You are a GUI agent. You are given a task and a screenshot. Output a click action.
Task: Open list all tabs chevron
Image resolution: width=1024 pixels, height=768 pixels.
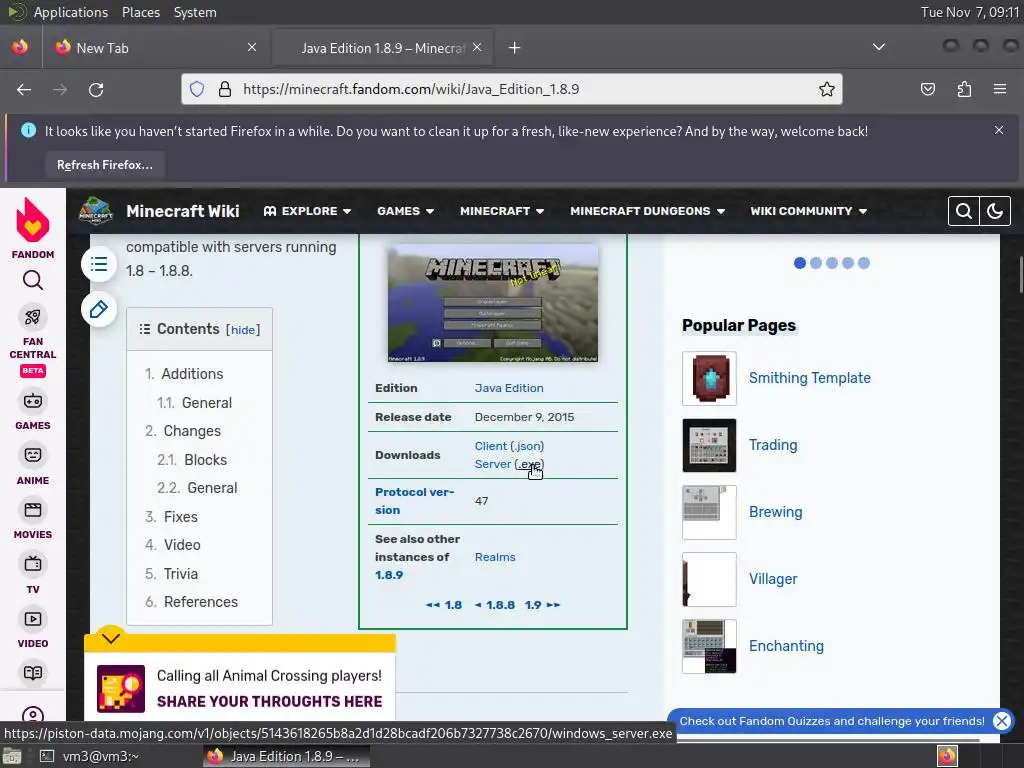(879, 47)
